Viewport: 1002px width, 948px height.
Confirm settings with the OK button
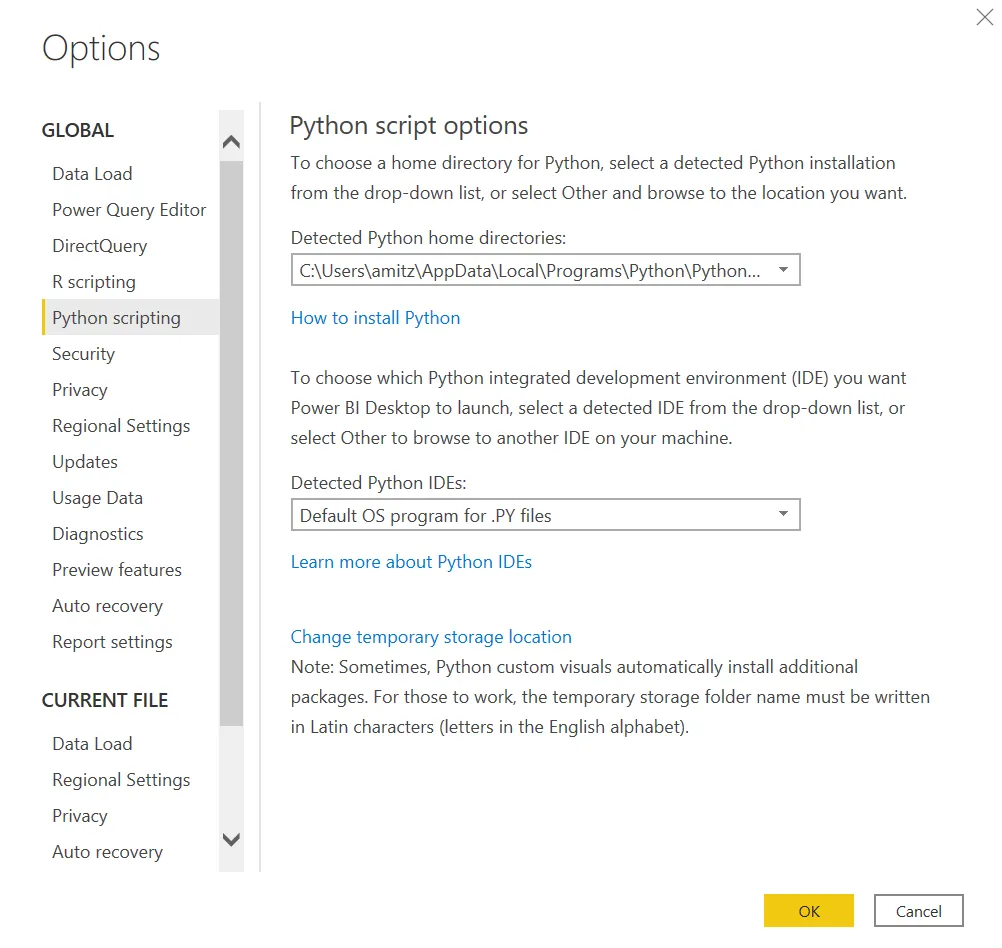tap(808, 911)
